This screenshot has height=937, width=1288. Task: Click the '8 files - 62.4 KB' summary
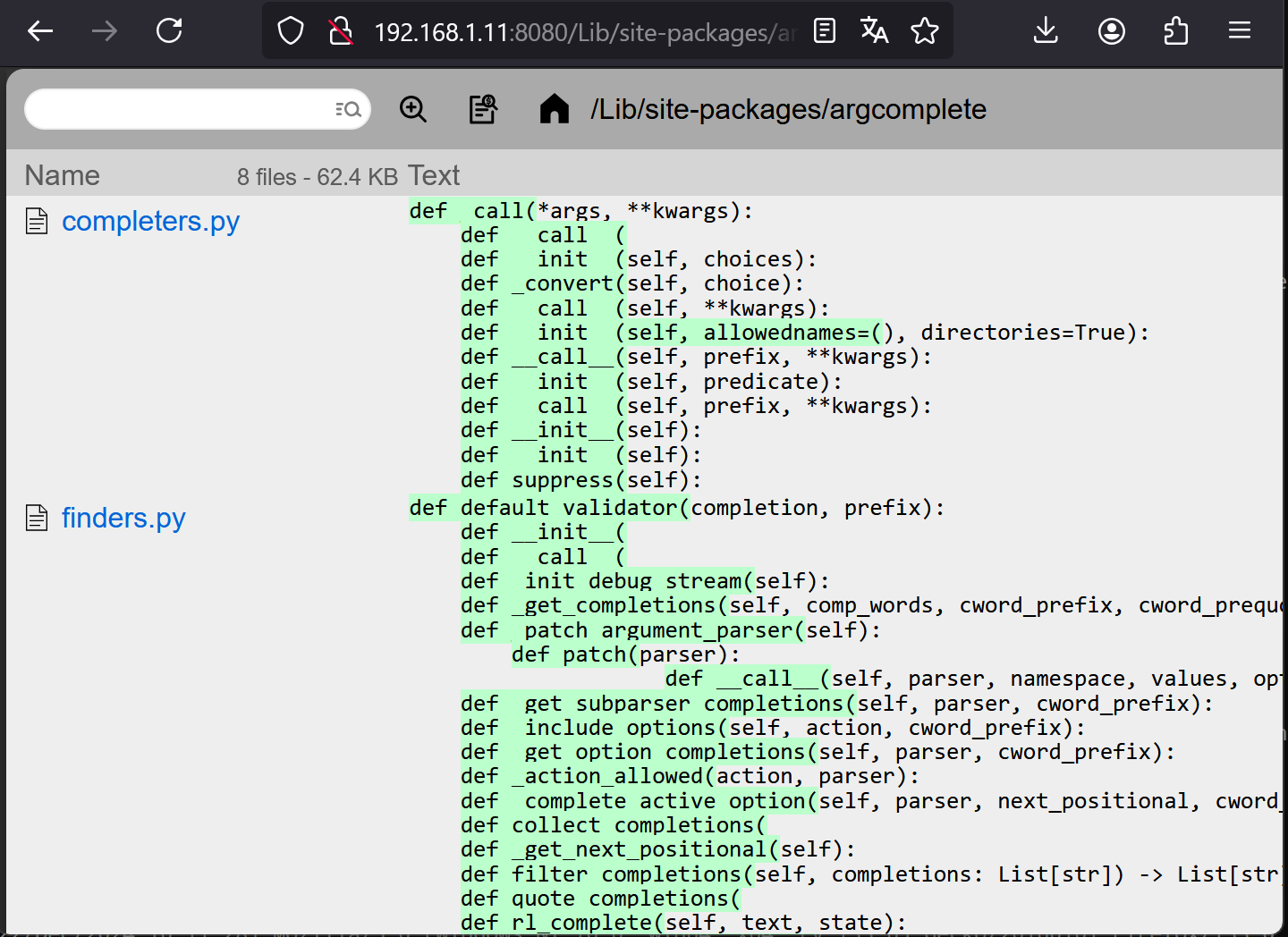318,177
